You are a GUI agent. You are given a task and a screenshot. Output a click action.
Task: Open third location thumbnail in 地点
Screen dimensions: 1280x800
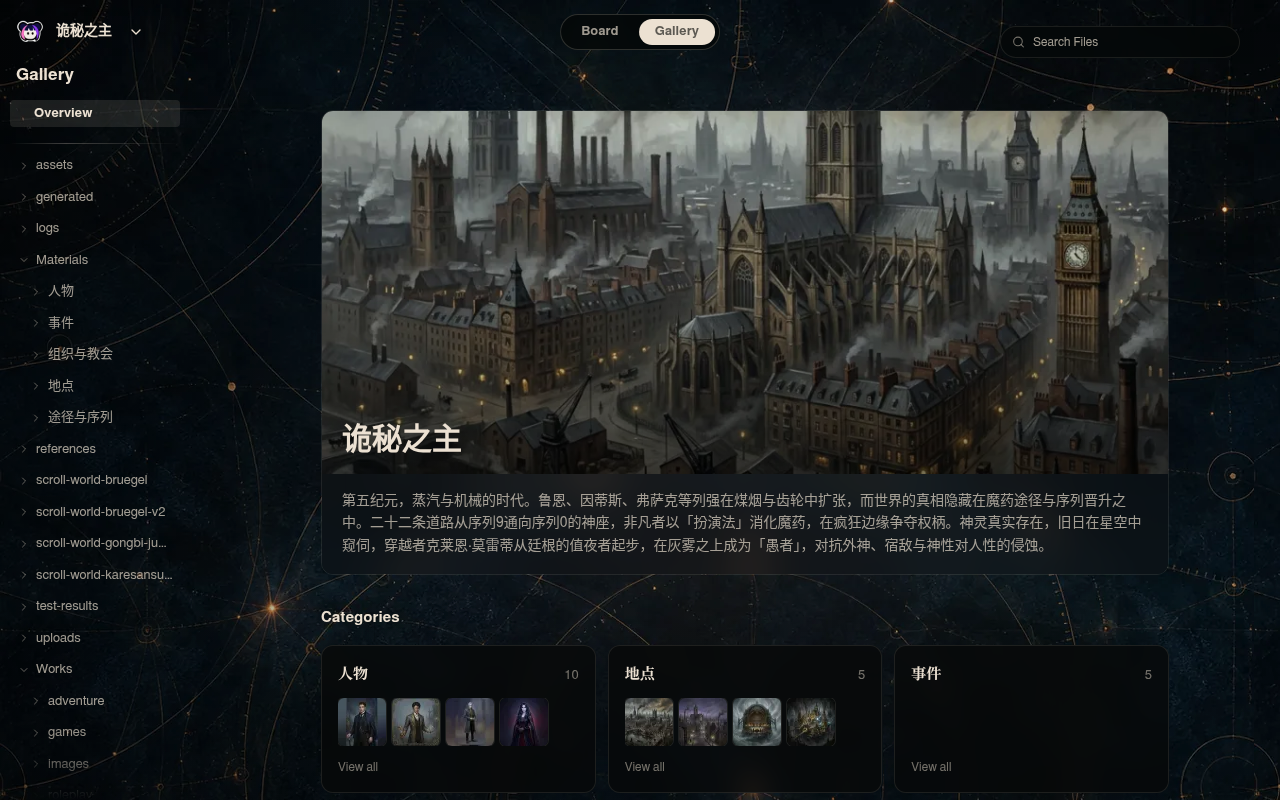tap(757, 722)
